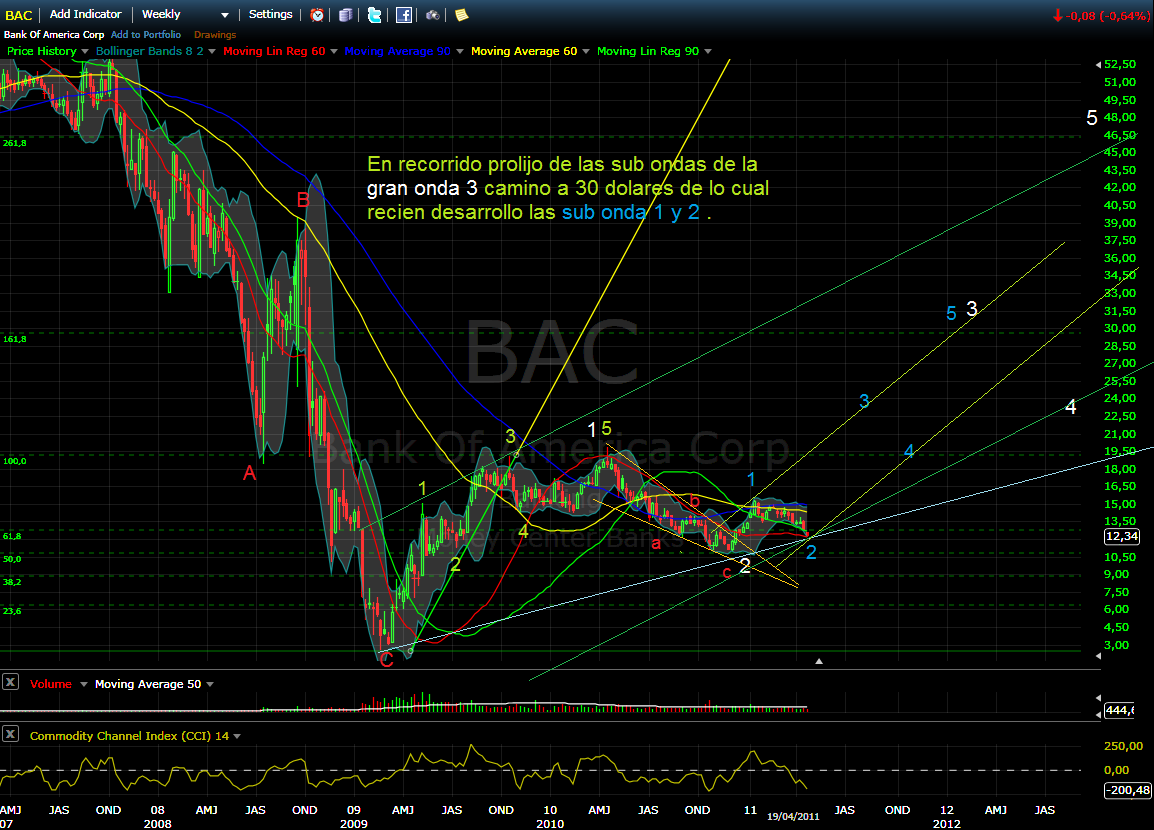The width and height of the screenshot is (1154, 830).
Task: Share chart via the Twitter icon
Action: [375, 15]
